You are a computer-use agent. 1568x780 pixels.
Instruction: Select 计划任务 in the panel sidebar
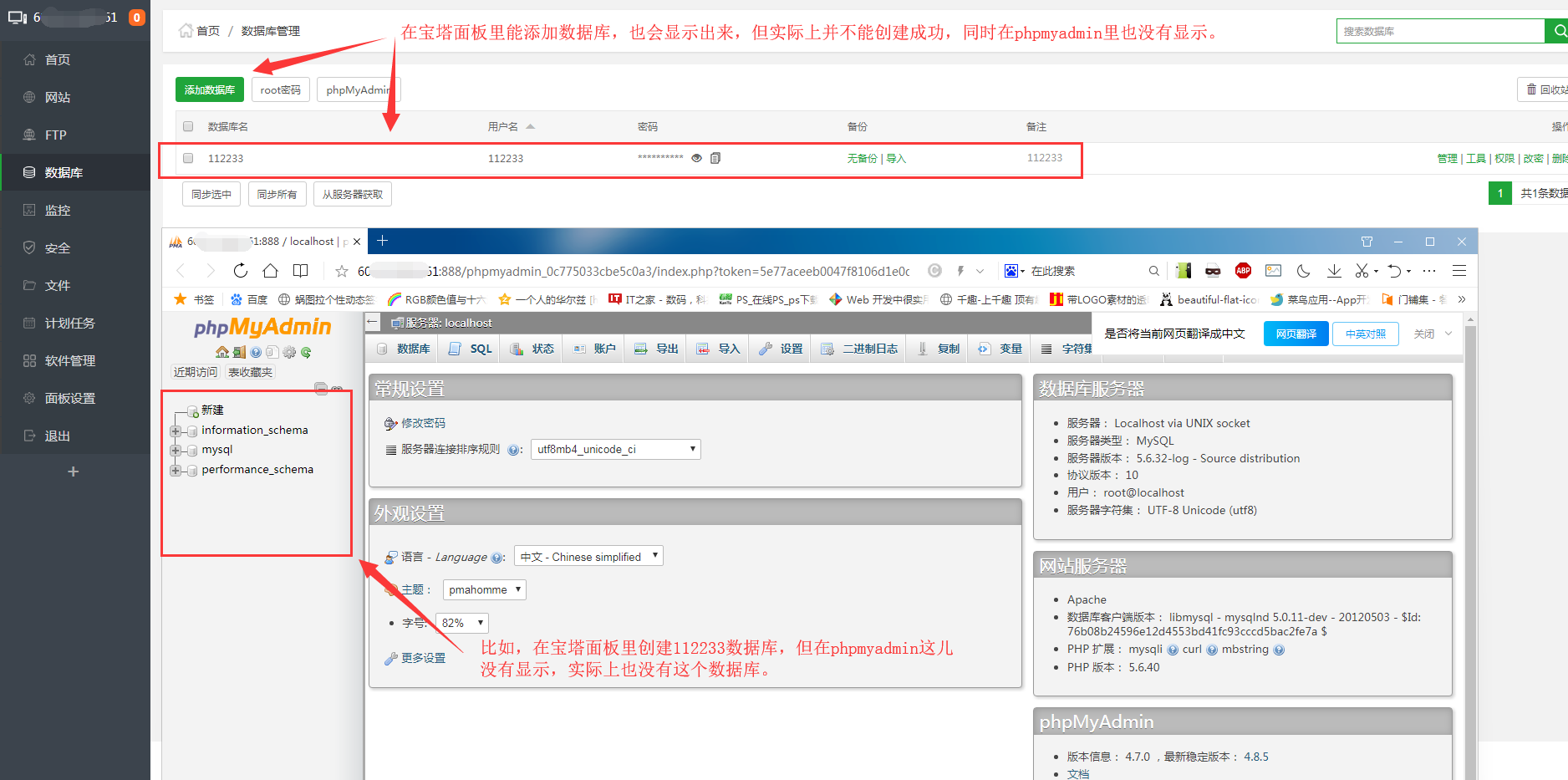point(75,323)
